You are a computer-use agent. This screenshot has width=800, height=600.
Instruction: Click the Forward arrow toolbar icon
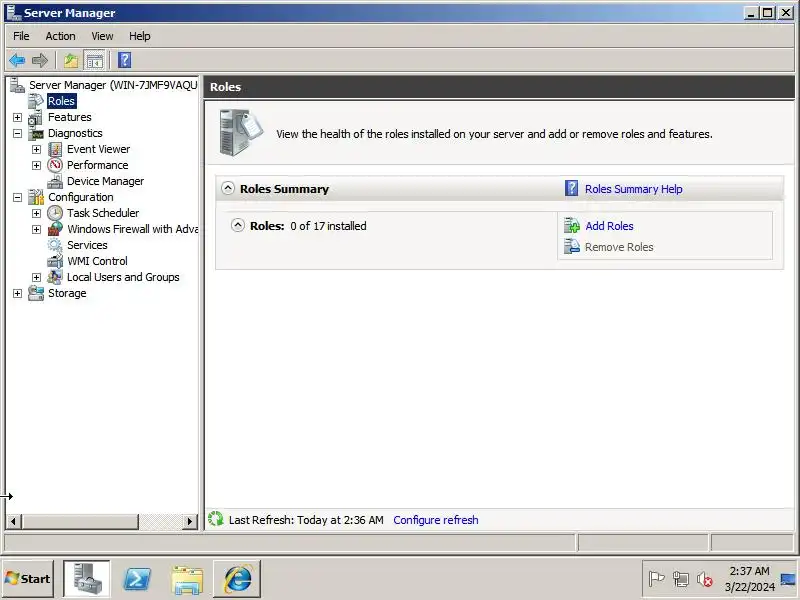click(40, 60)
